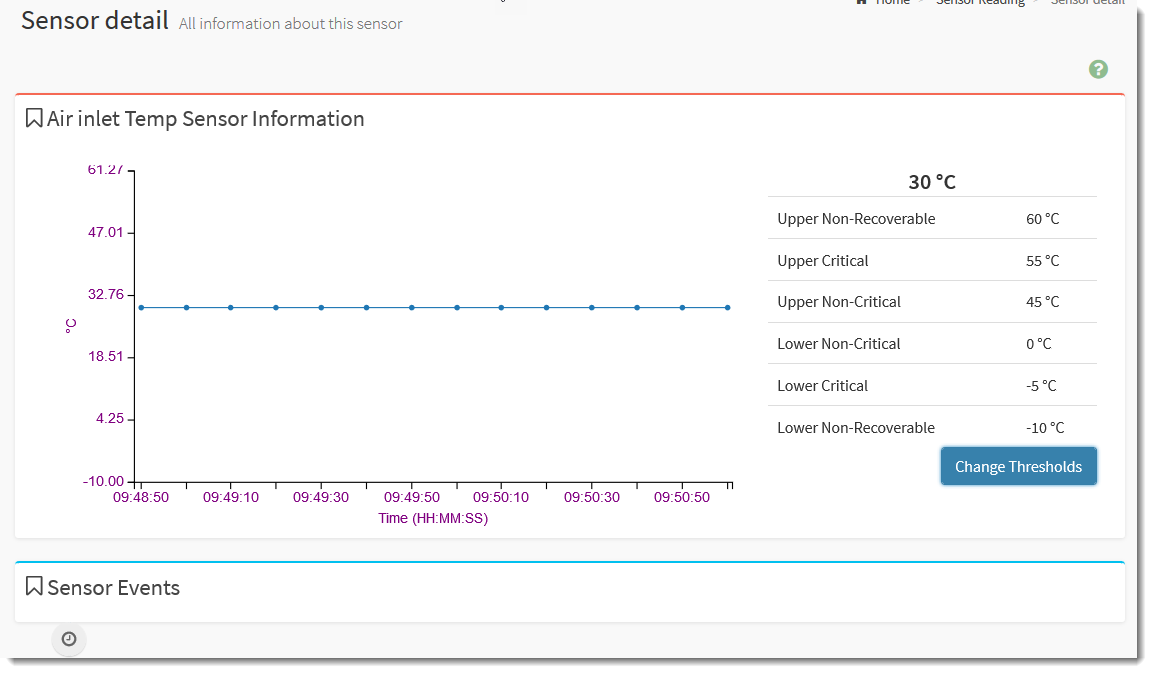The height and width of the screenshot is (673, 1152).
Task: Click bookmark icon beside Sensor Events
Action: pos(34,586)
